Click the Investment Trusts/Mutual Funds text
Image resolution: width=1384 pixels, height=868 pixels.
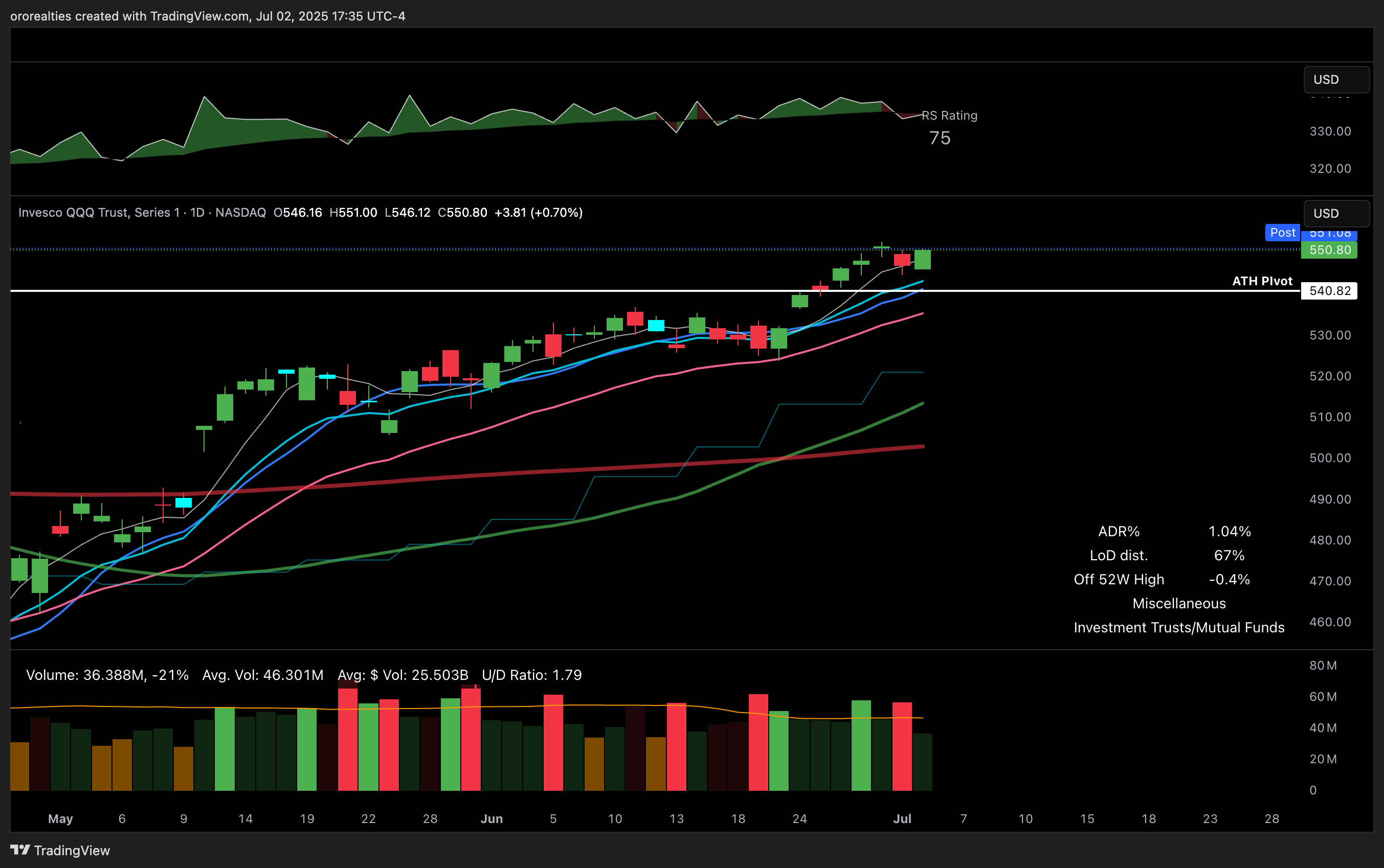point(1179,628)
